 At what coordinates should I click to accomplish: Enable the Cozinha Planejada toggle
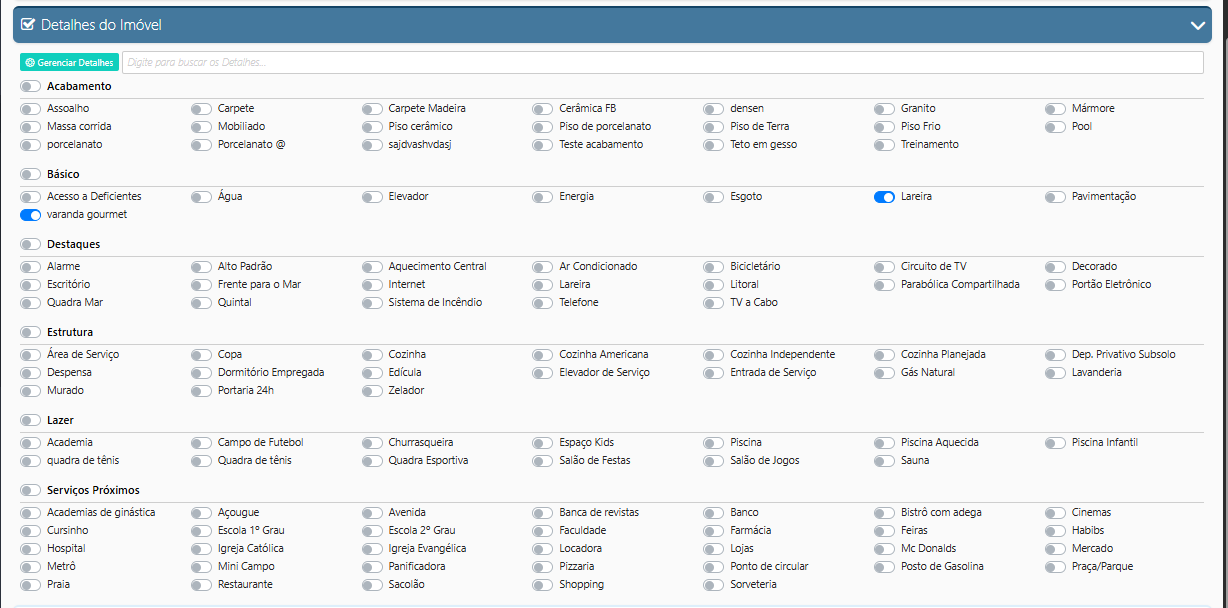pos(884,355)
